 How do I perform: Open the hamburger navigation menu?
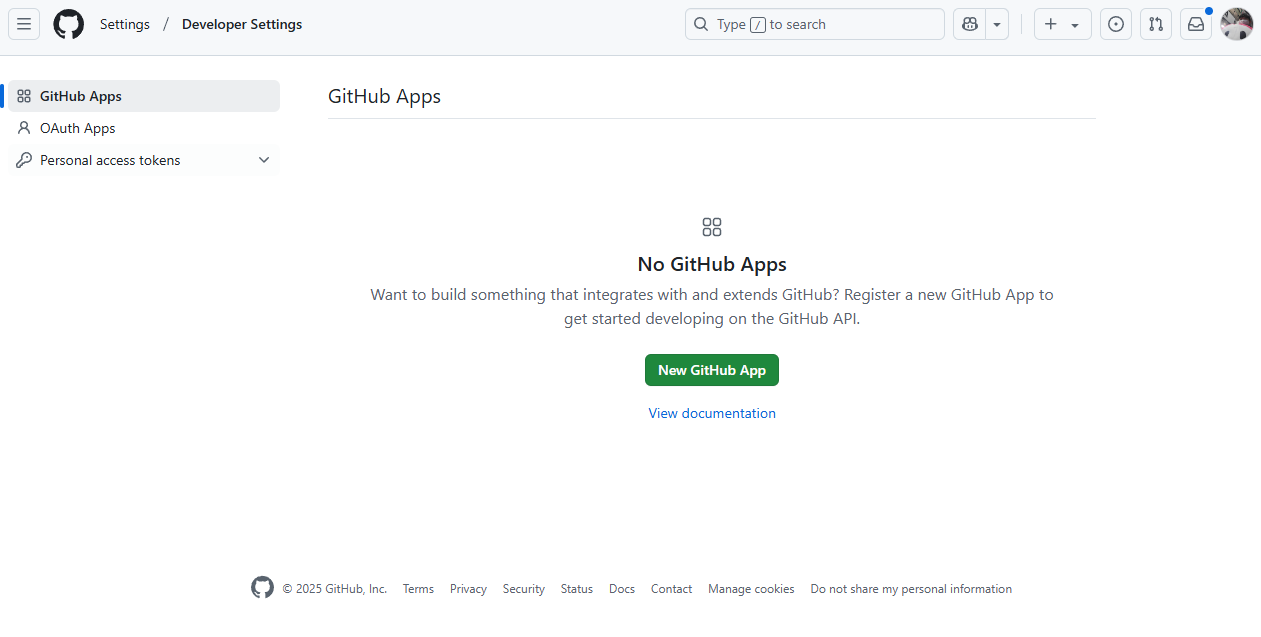tap(24, 24)
